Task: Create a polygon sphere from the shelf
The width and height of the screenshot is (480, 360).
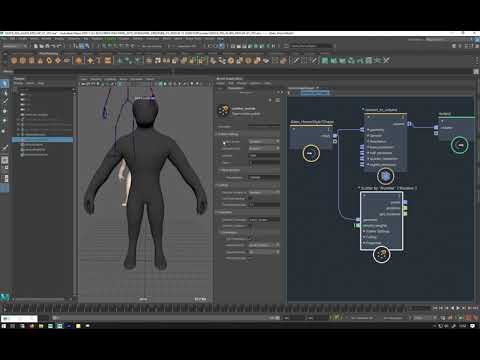Action: tap(14, 60)
